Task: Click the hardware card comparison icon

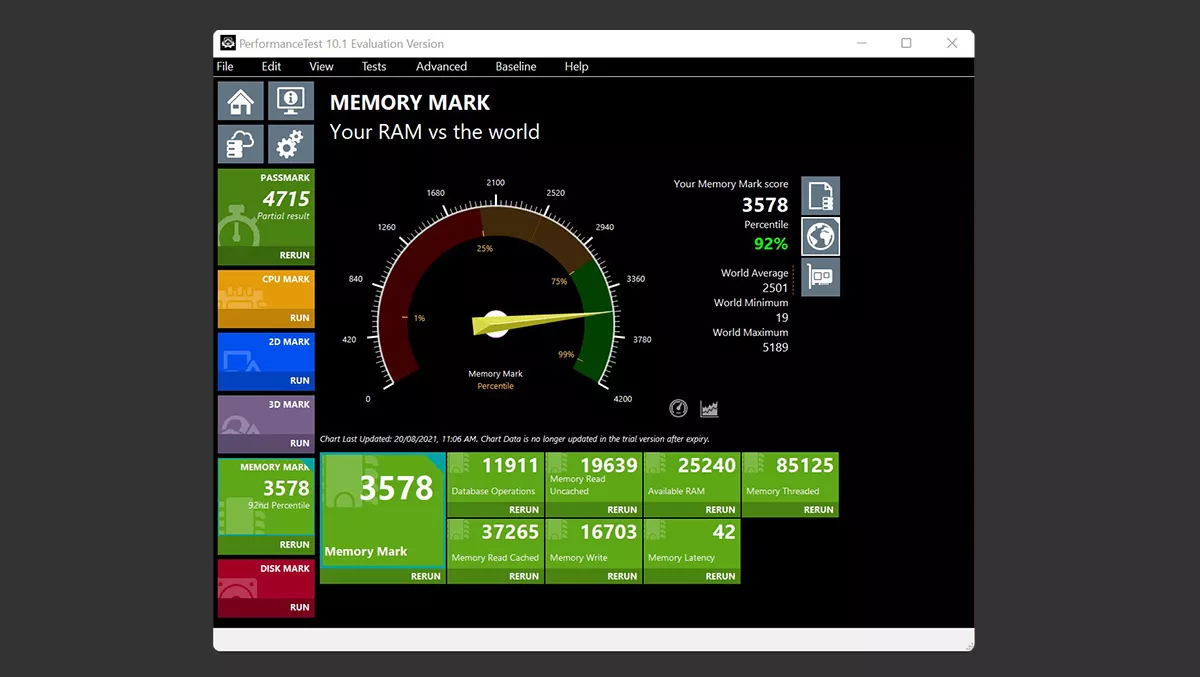Action: pos(820,277)
